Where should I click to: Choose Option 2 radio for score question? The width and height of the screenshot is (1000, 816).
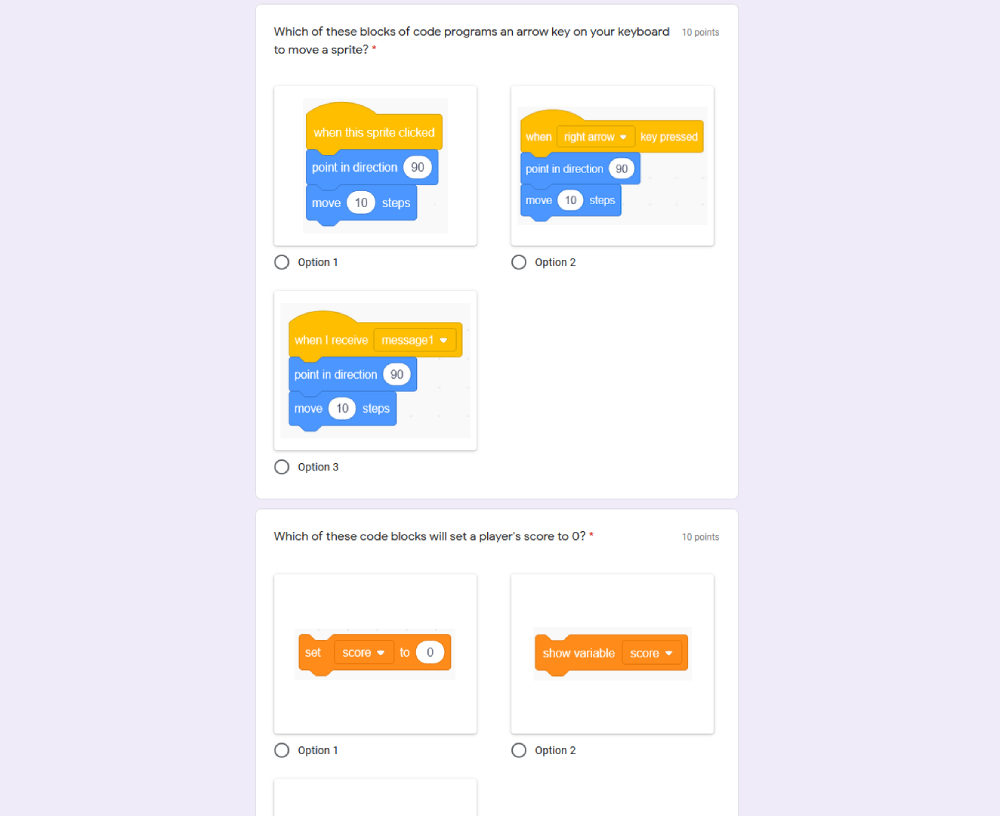tap(519, 750)
